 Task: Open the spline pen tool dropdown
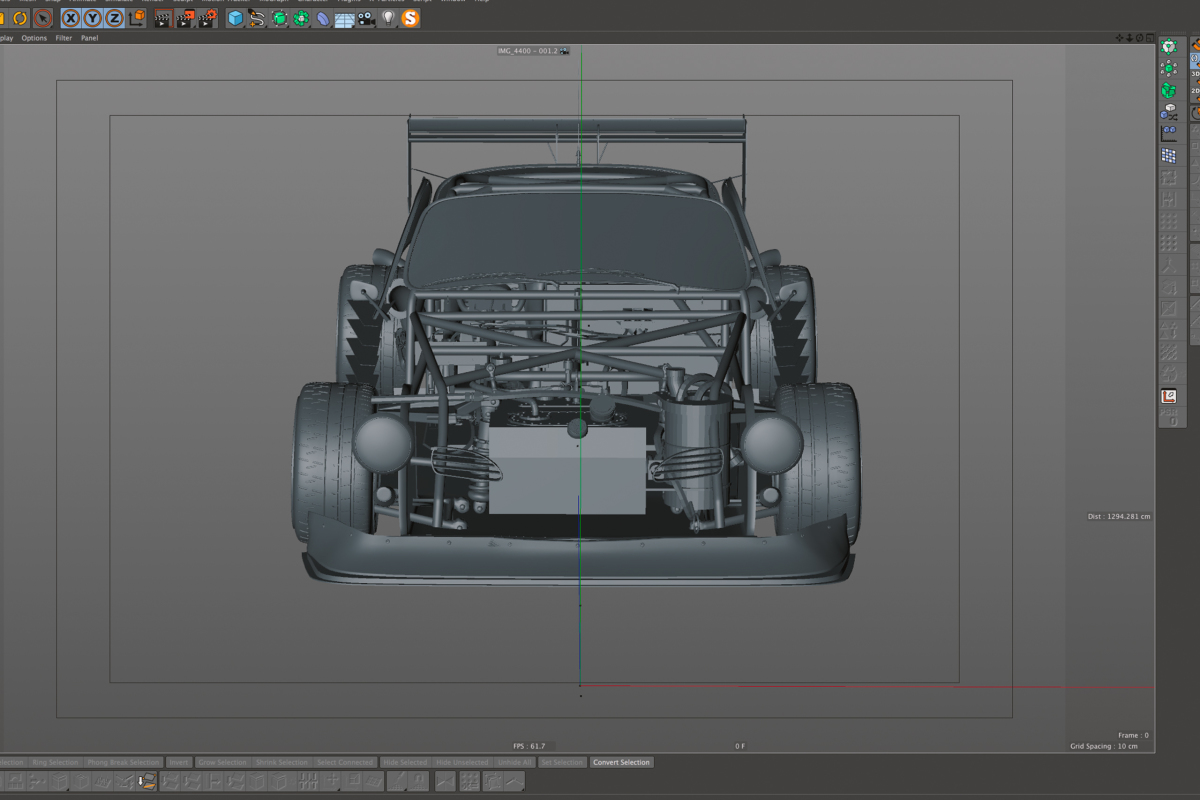point(257,18)
